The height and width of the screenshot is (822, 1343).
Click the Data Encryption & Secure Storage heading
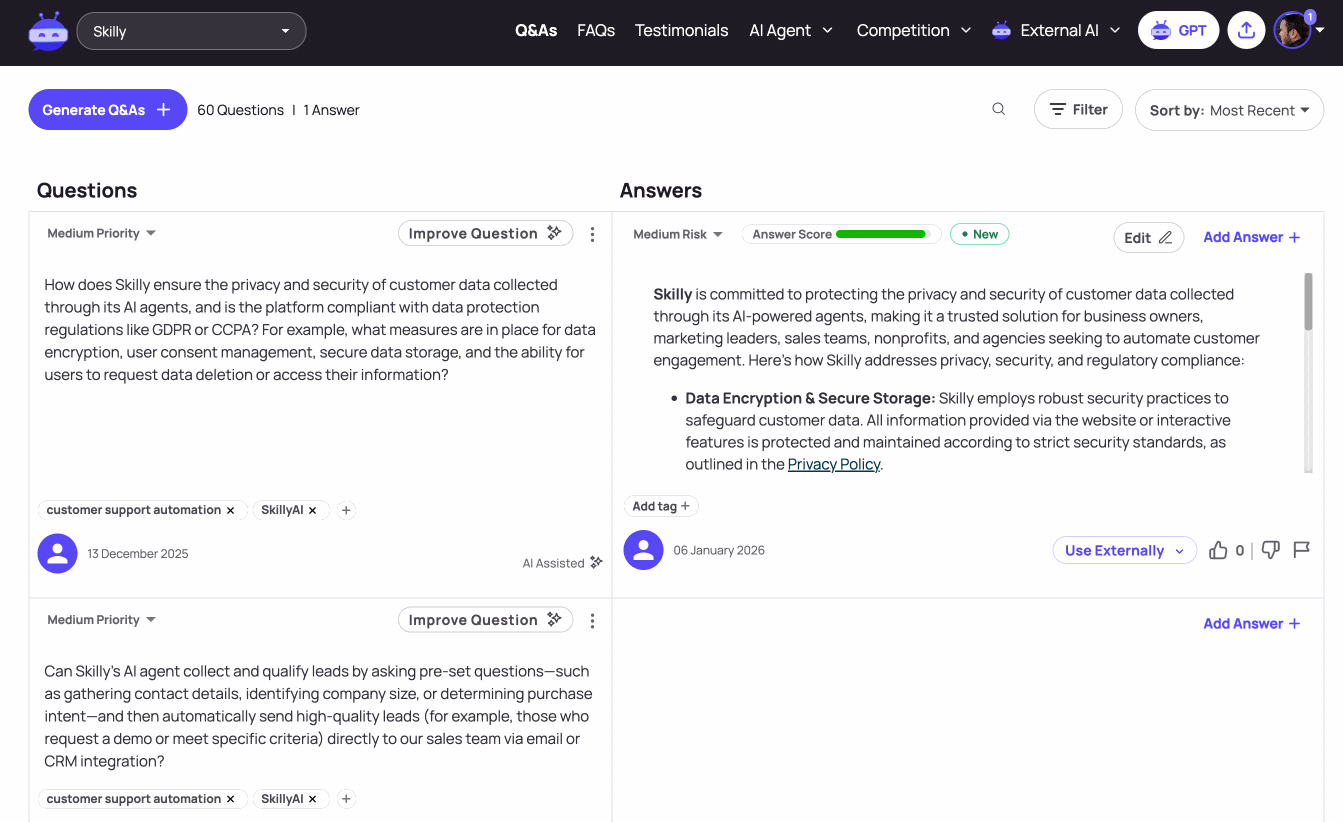click(810, 398)
